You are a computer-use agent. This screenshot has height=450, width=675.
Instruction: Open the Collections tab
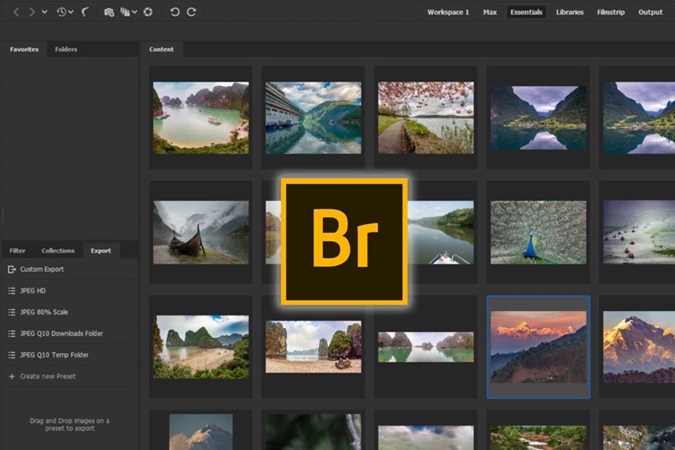pos(58,250)
